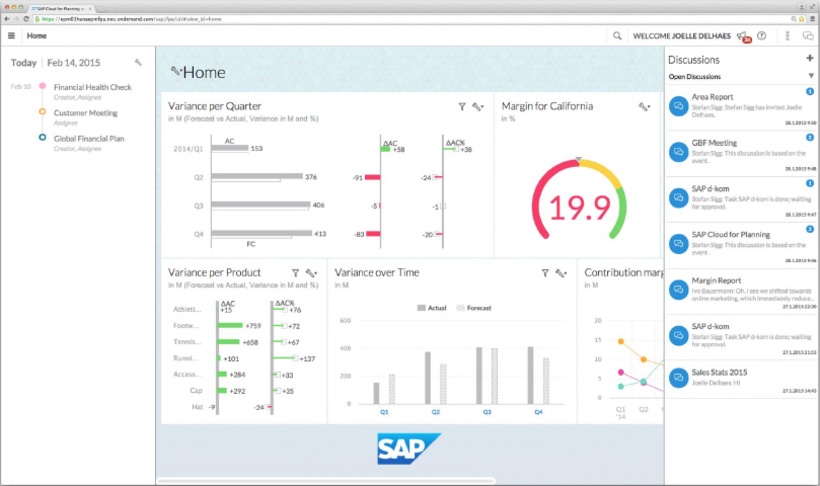
Task: Toggle the Actual legend entry
Action: click(x=432, y=308)
